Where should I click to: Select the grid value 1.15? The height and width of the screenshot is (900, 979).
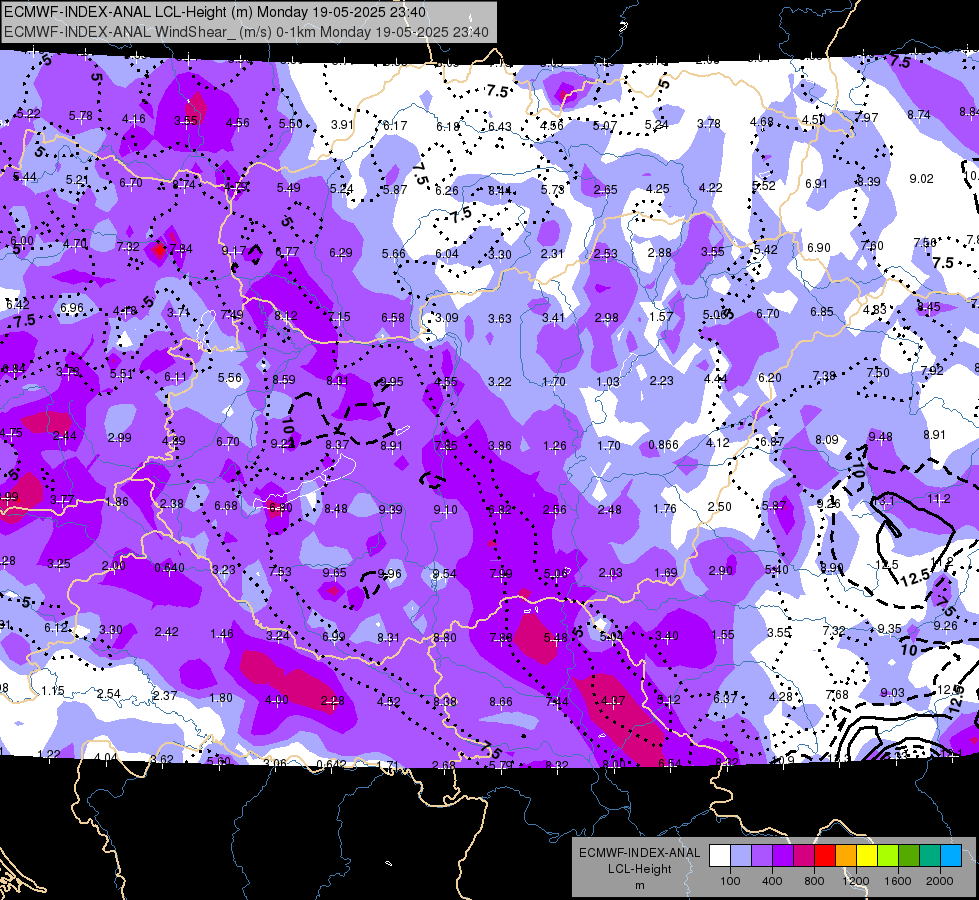(x=53, y=691)
